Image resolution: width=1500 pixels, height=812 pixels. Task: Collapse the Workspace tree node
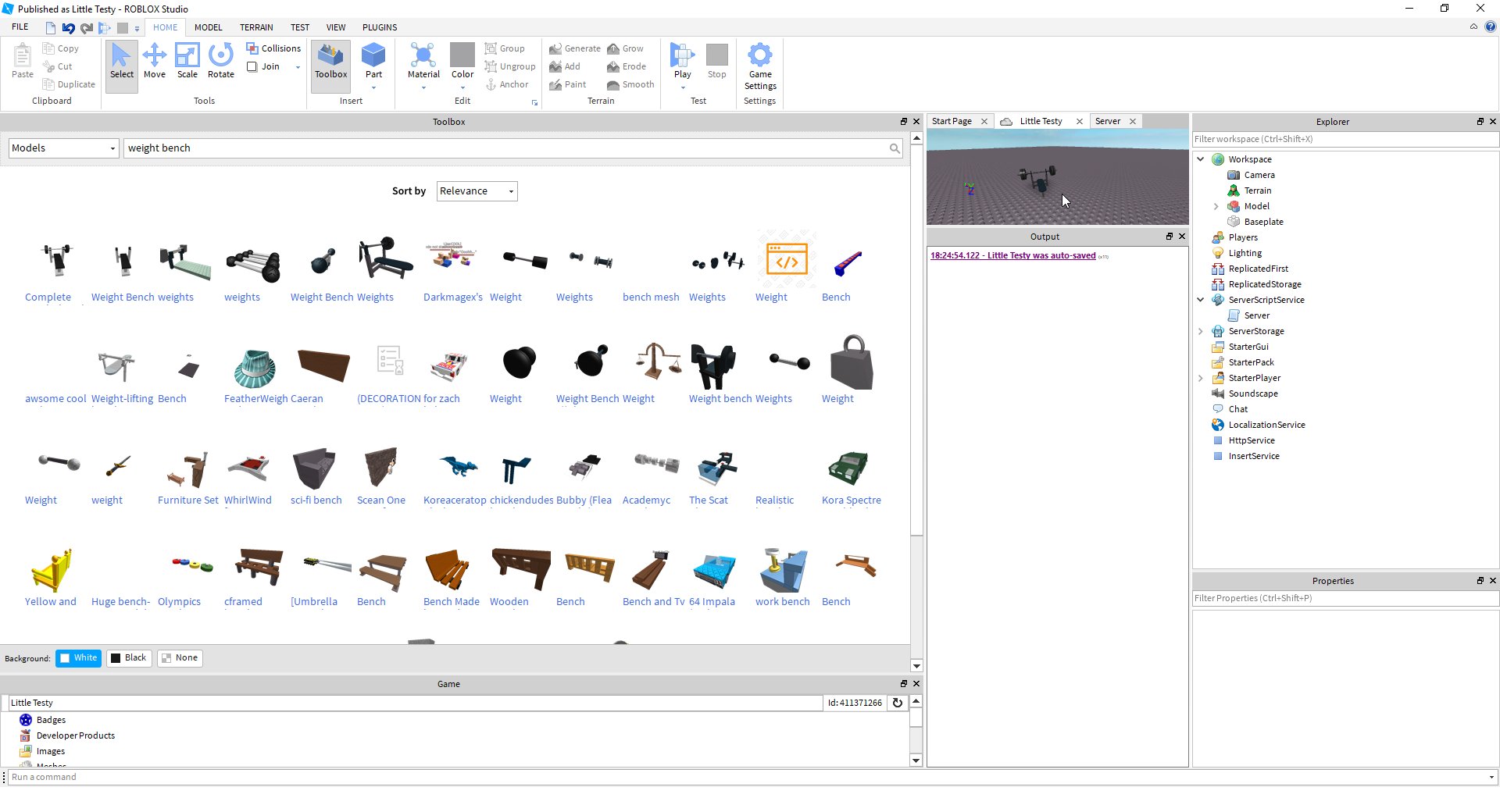(1201, 159)
